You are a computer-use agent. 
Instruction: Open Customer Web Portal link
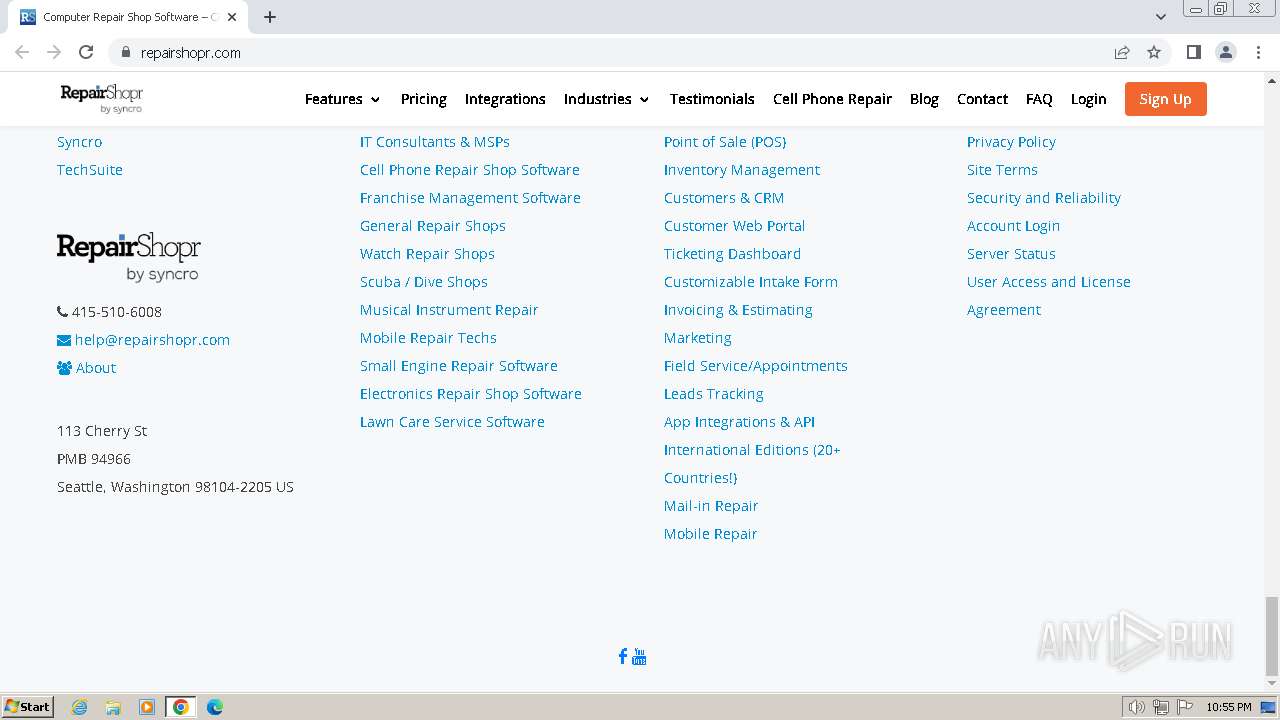734,226
